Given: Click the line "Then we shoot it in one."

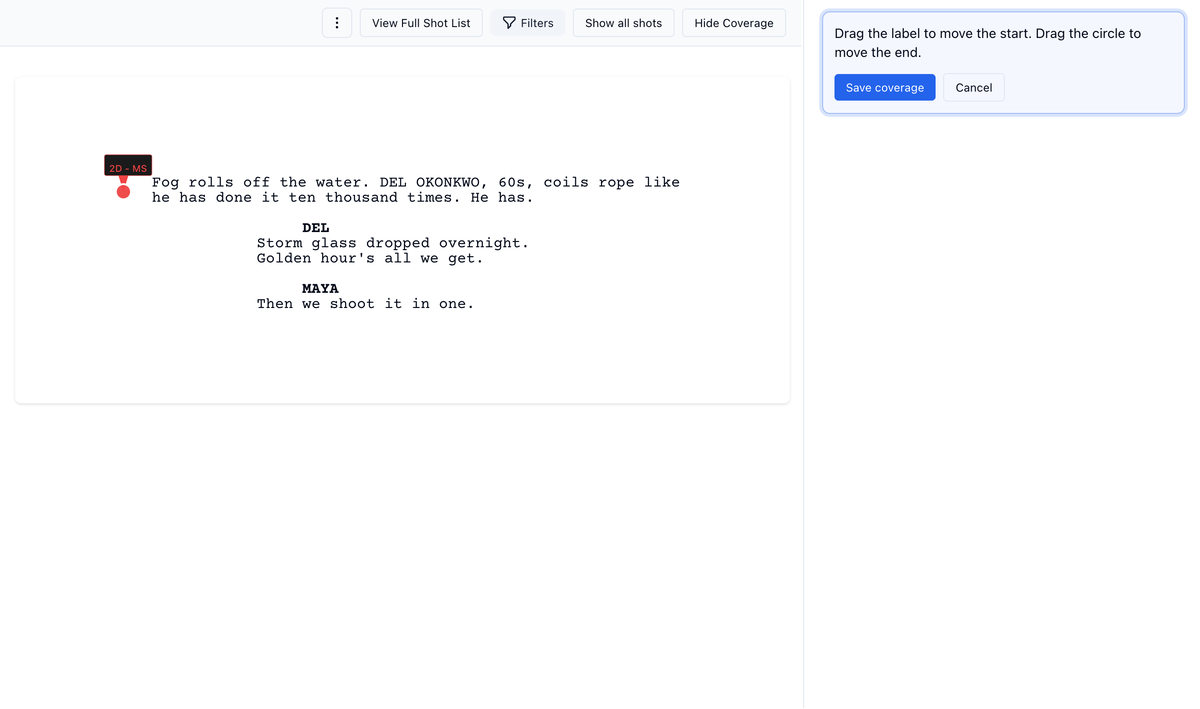Looking at the screenshot, I should (x=365, y=304).
